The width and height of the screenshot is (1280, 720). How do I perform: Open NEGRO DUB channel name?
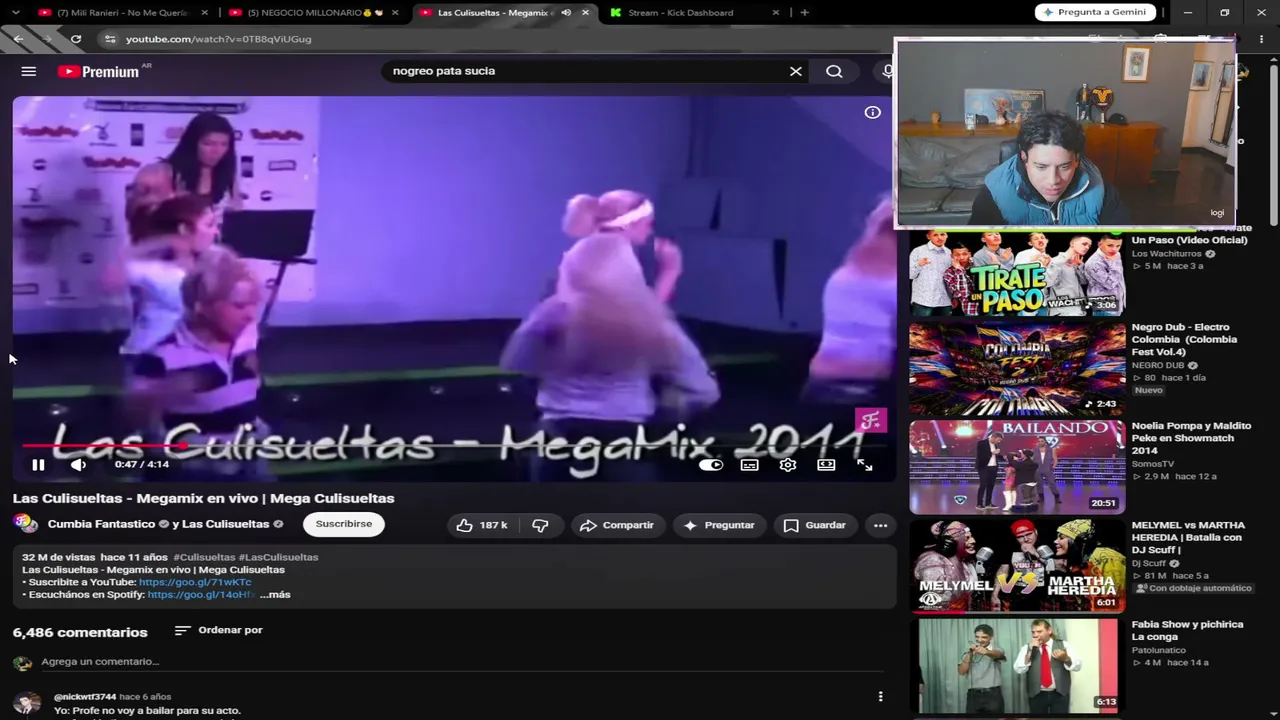(1158, 365)
